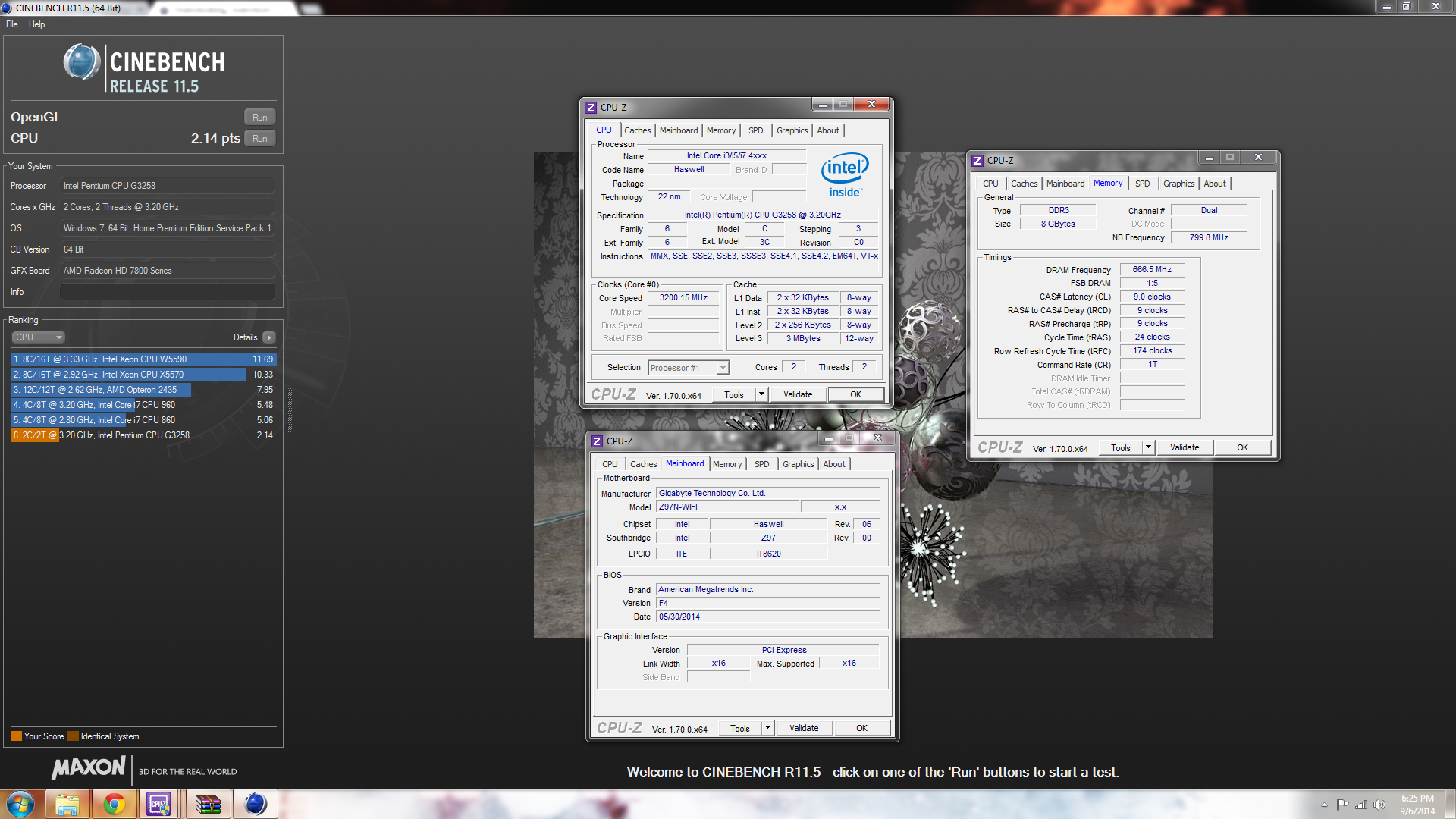This screenshot has width=1456, height=819.
Task: Click the Z97N-WIFI model field
Action: 726,507
